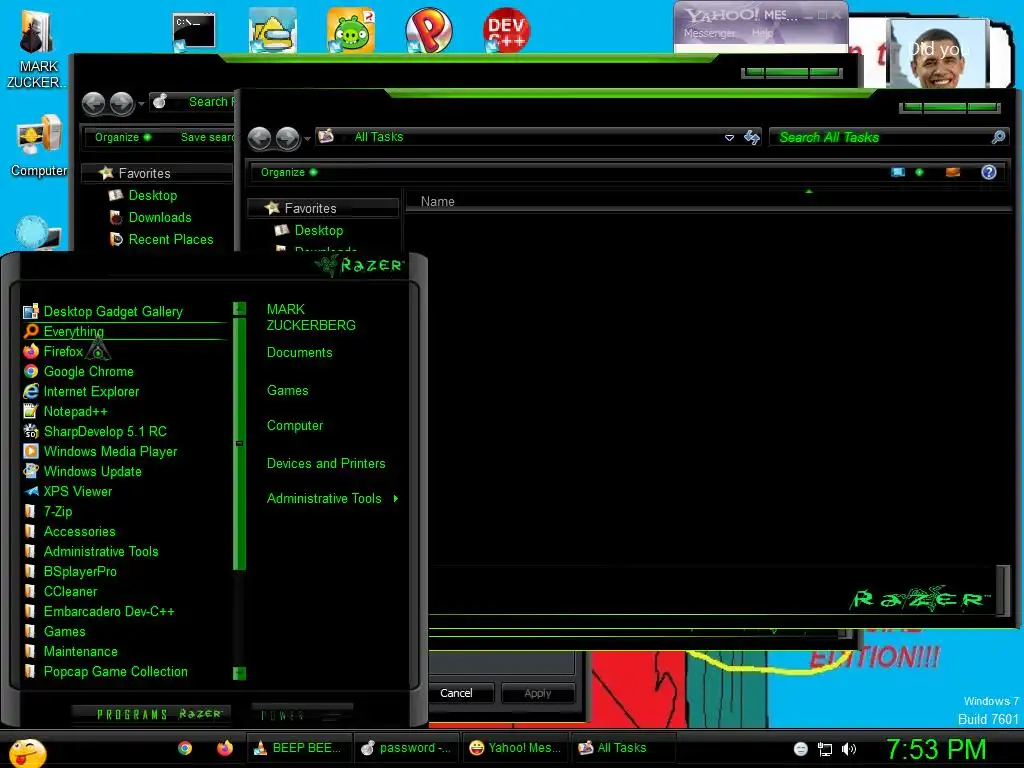Select Desktop under Favorites in All Tasks window
This screenshot has width=1024, height=768.
pyautogui.click(x=319, y=231)
